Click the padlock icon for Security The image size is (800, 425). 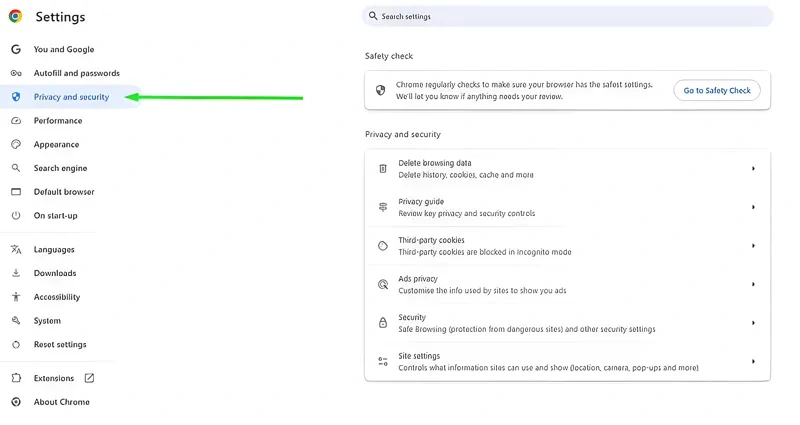point(383,323)
